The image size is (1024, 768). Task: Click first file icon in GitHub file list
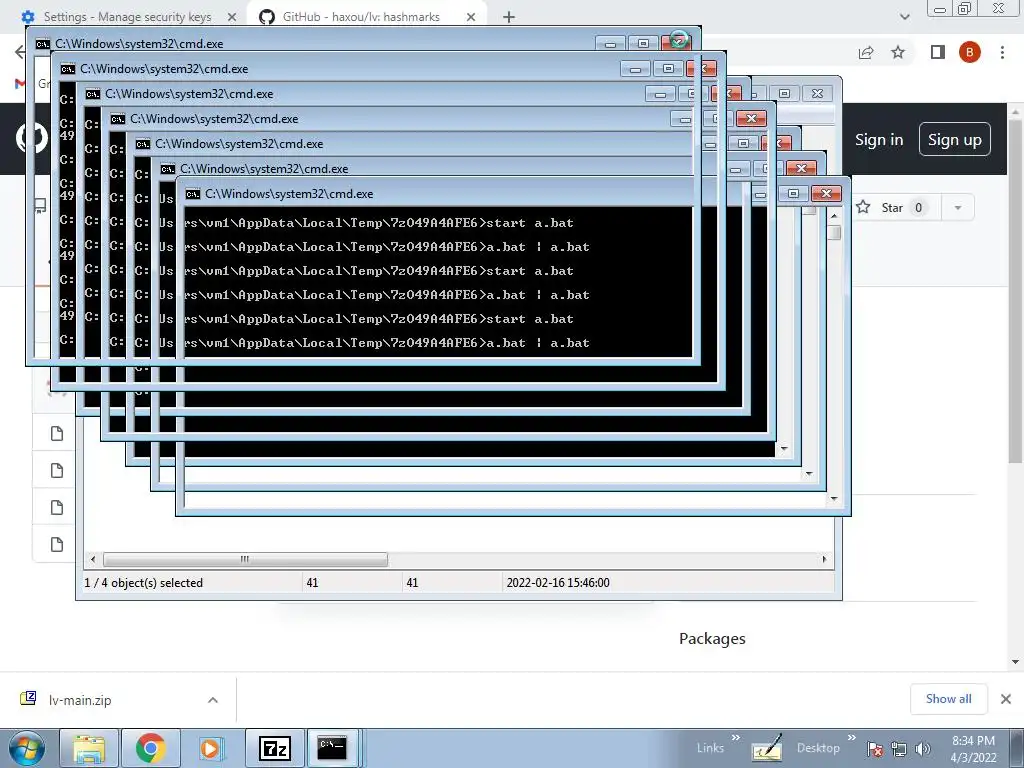[57, 434]
